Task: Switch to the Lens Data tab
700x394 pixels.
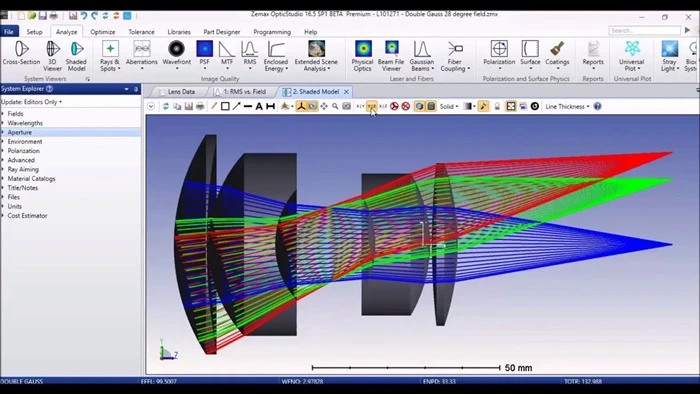Action: click(181, 91)
